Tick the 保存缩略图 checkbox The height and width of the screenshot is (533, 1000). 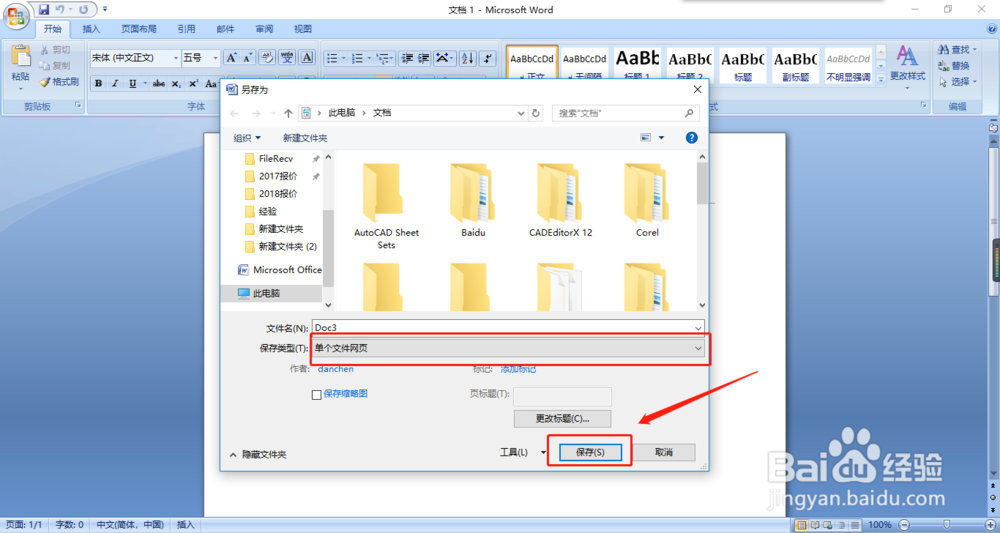coord(316,395)
